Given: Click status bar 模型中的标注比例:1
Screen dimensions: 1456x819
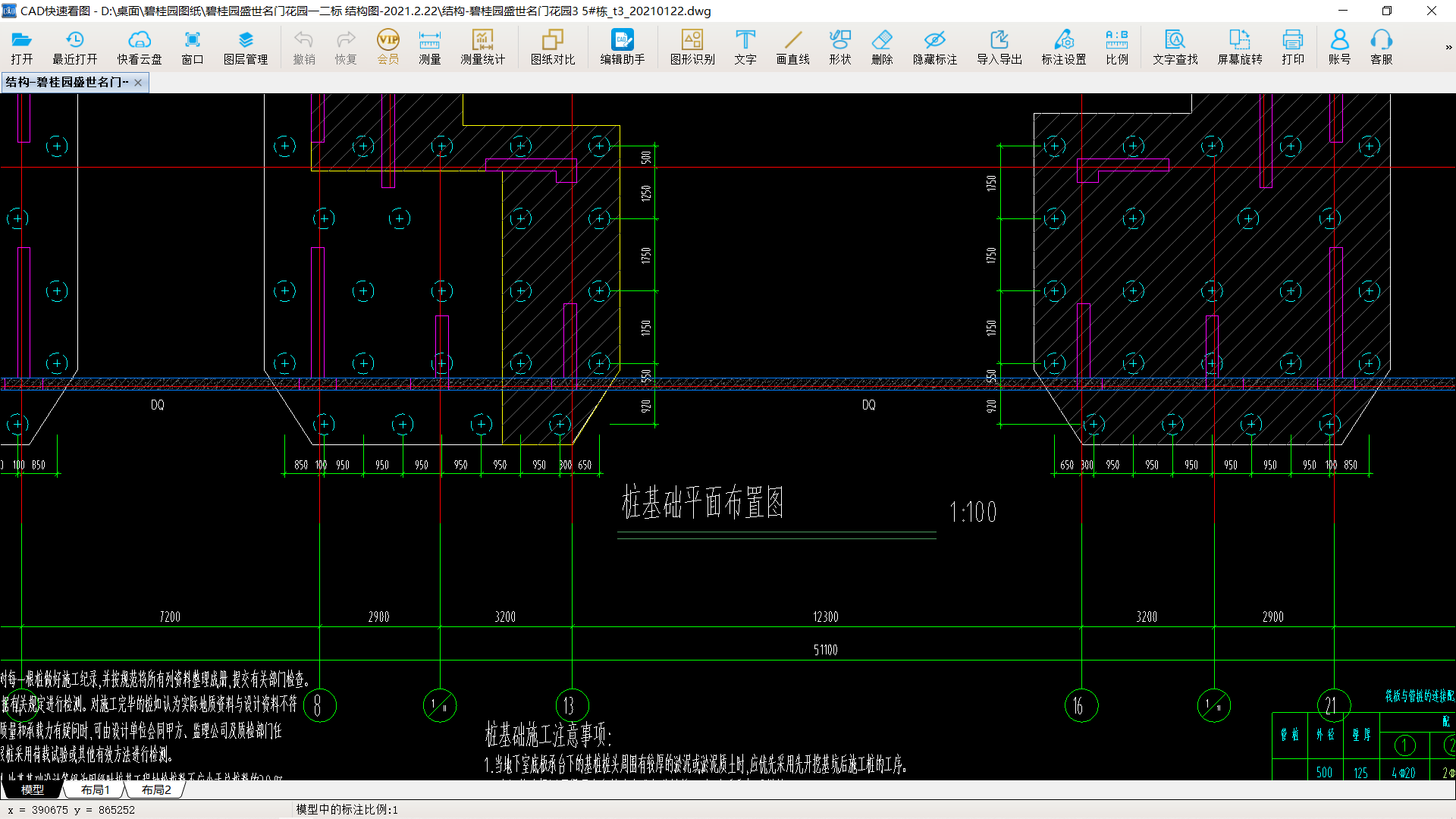Looking at the screenshot, I should [347, 809].
